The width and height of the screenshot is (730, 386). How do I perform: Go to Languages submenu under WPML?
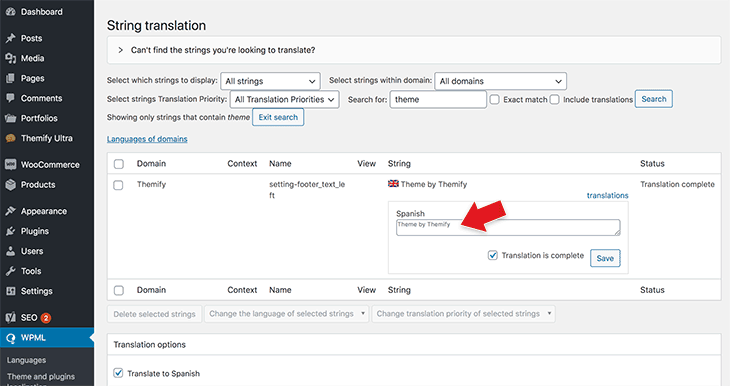click(x=27, y=360)
